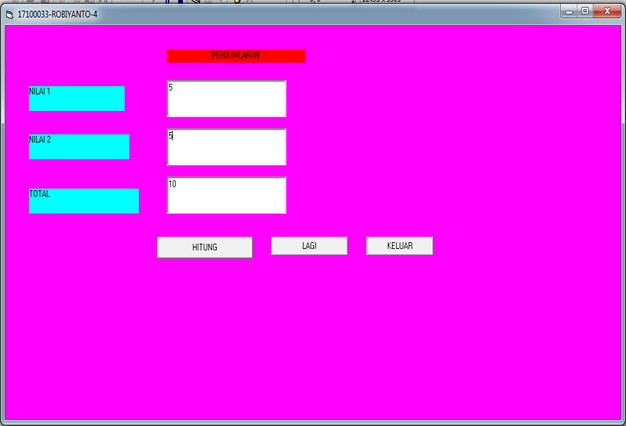626x426 pixels.
Task: Click the PENJUMLAHAN red title label
Action: (236, 56)
